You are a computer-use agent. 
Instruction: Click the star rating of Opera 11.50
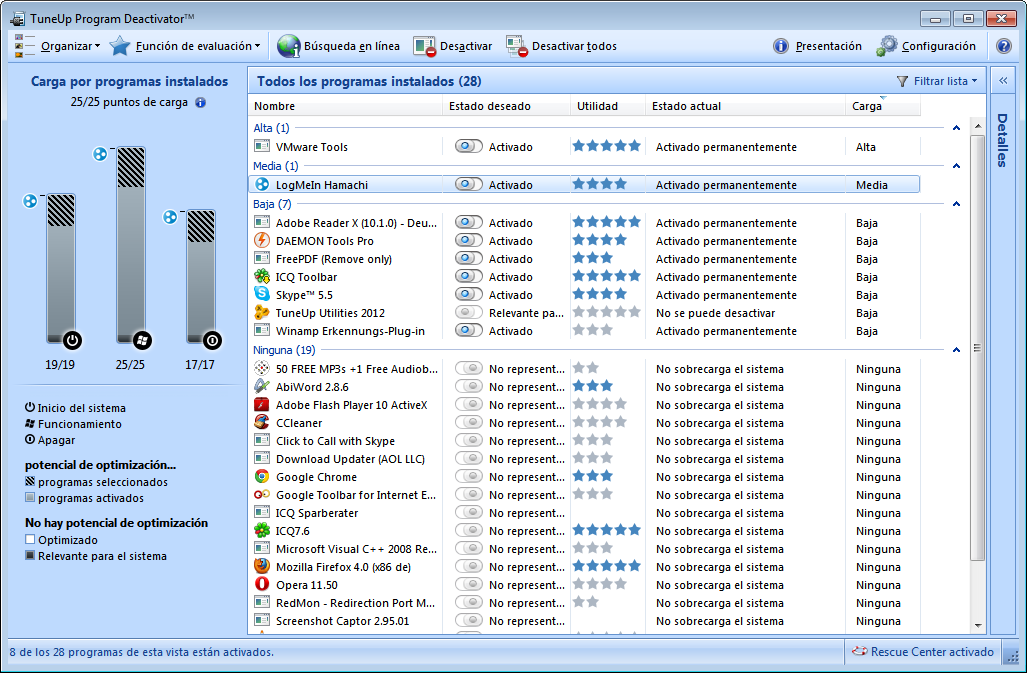(599, 585)
